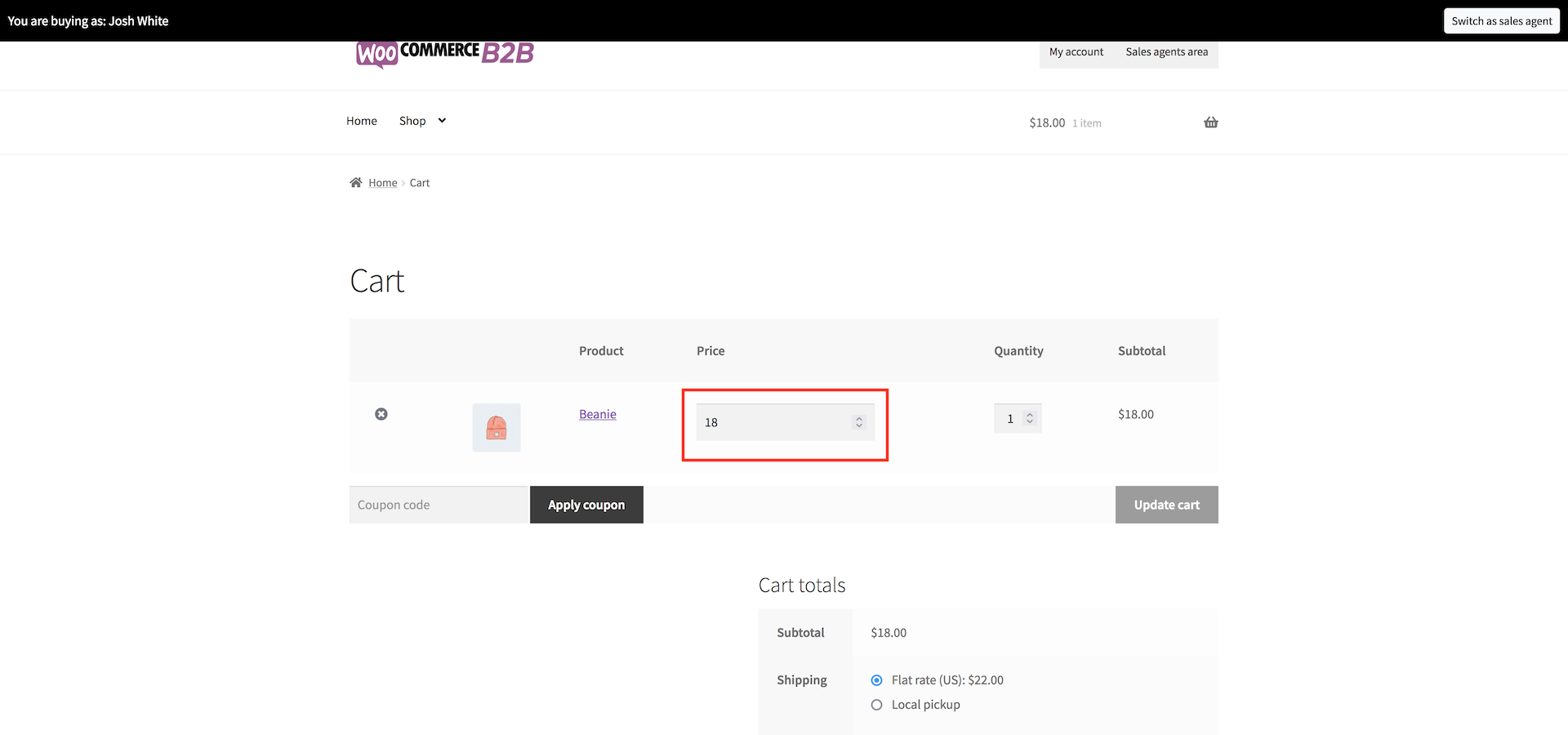Click the 'You are buying as: Josh White' notice
The height and width of the screenshot is (735, 1568).
coord(88,21)
